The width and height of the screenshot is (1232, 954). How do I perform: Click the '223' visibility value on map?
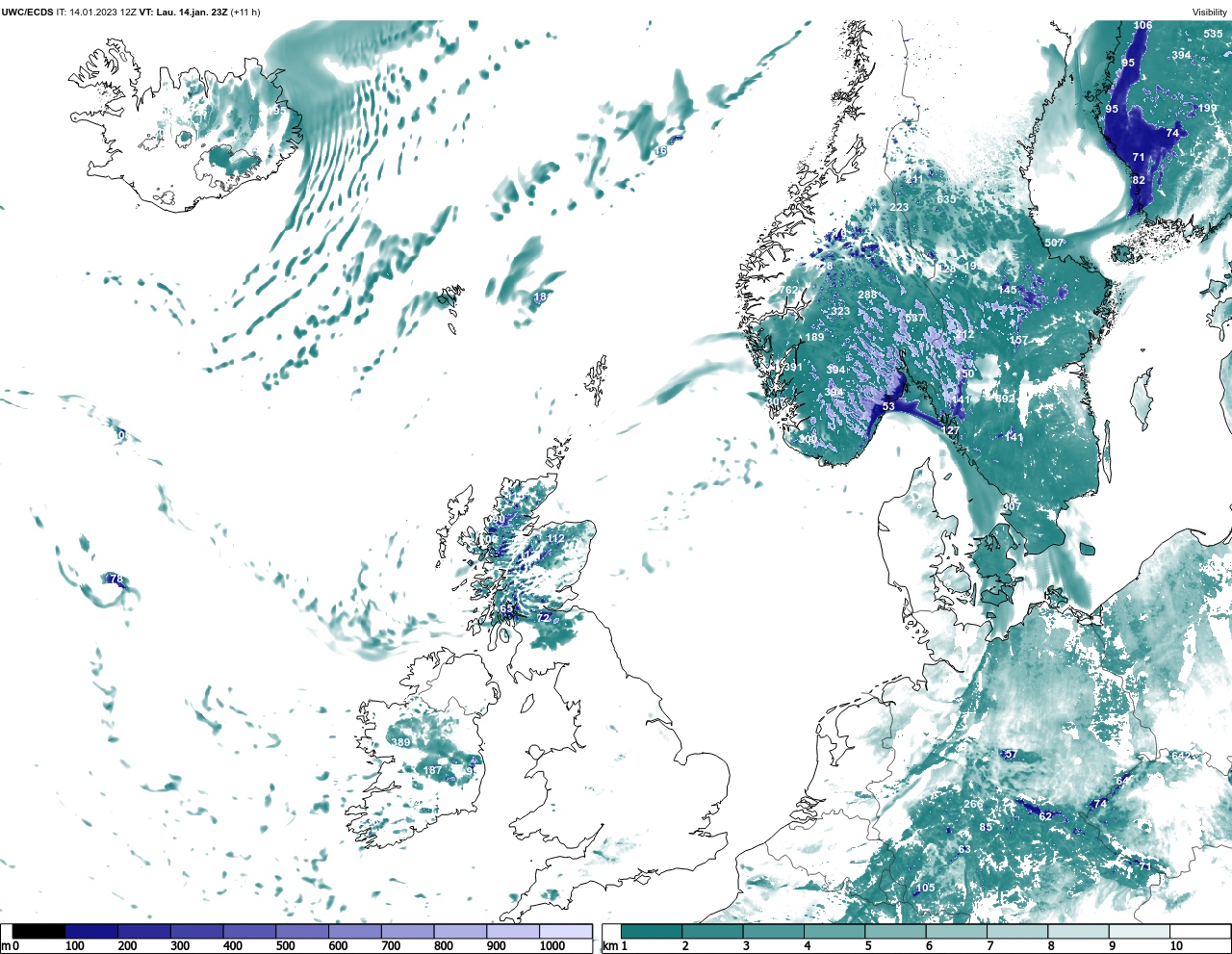[x=899, y=207]
